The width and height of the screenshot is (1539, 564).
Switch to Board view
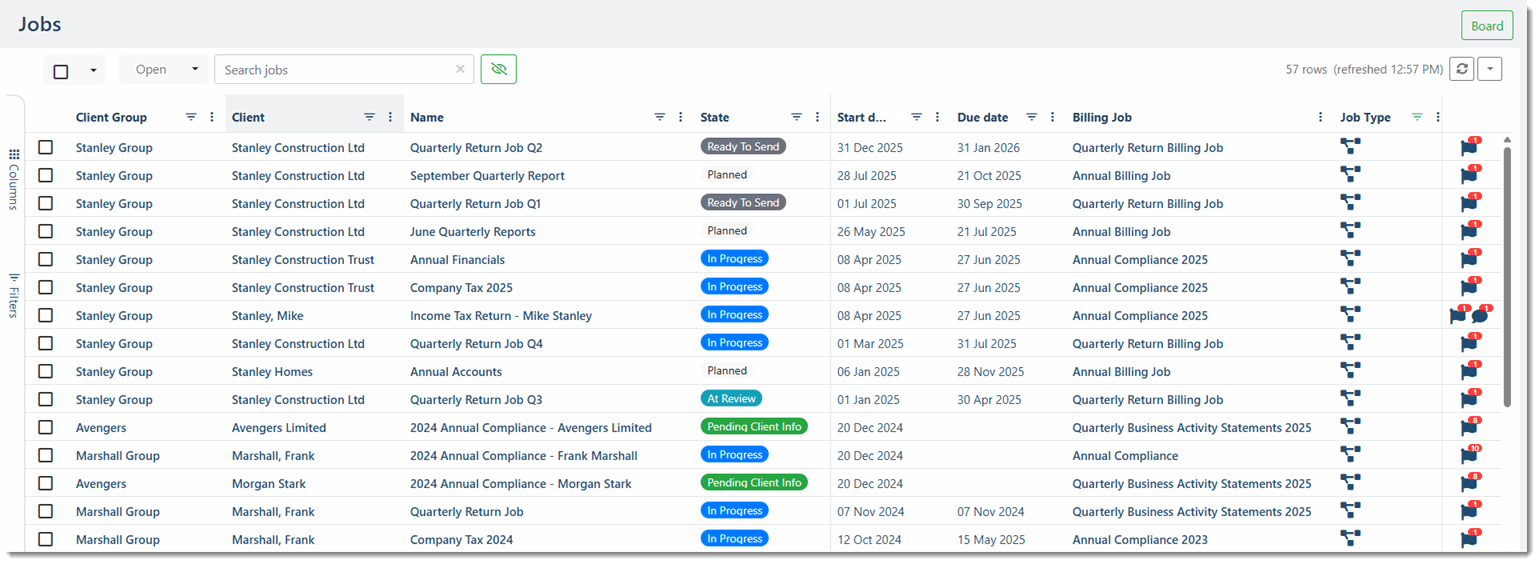click(x=1486, y=26)
